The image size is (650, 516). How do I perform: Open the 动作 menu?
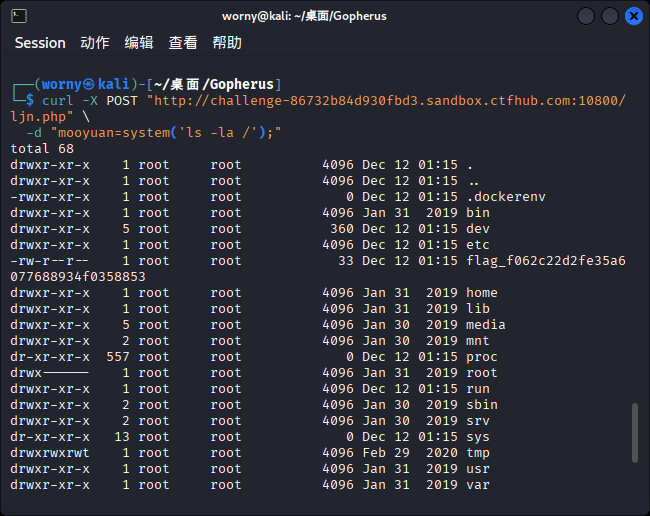coord(95,43)
